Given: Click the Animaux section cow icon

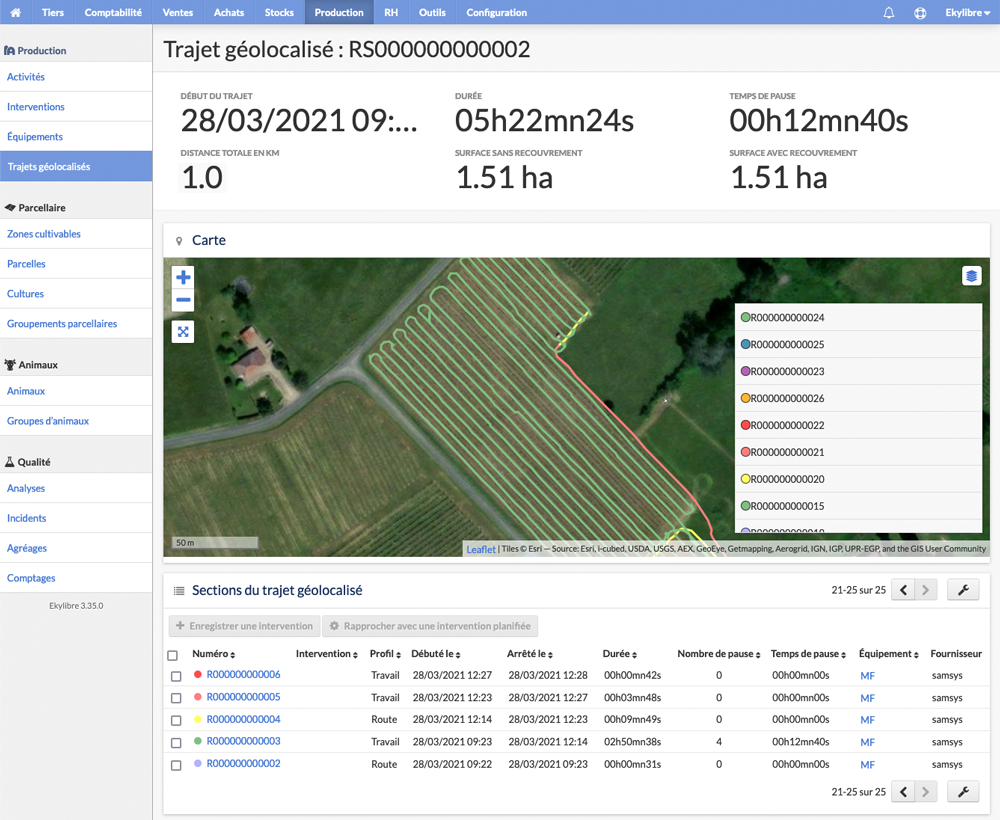Looking at the screenshot, I should (10, 365).
